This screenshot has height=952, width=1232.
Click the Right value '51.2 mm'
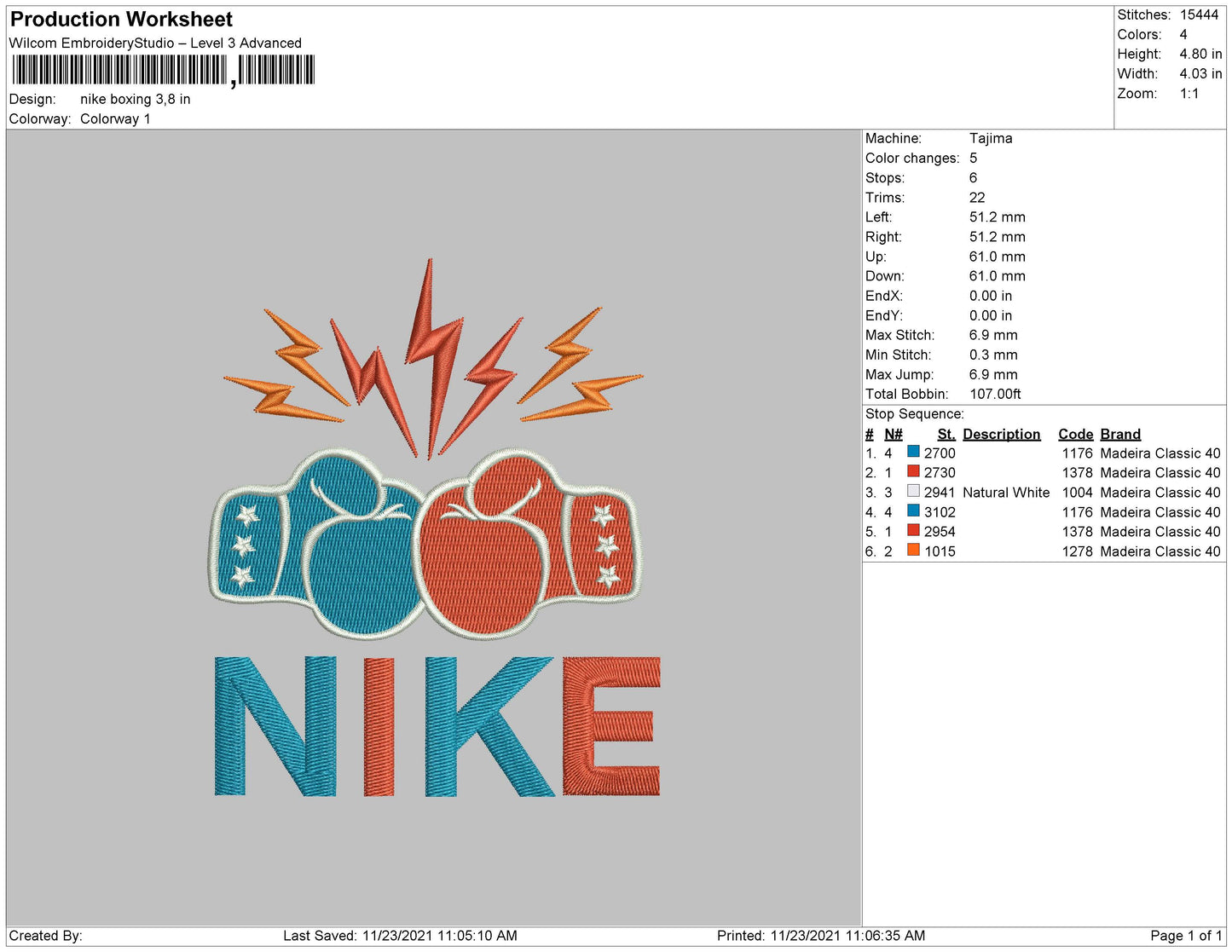(x=998, y=236)
